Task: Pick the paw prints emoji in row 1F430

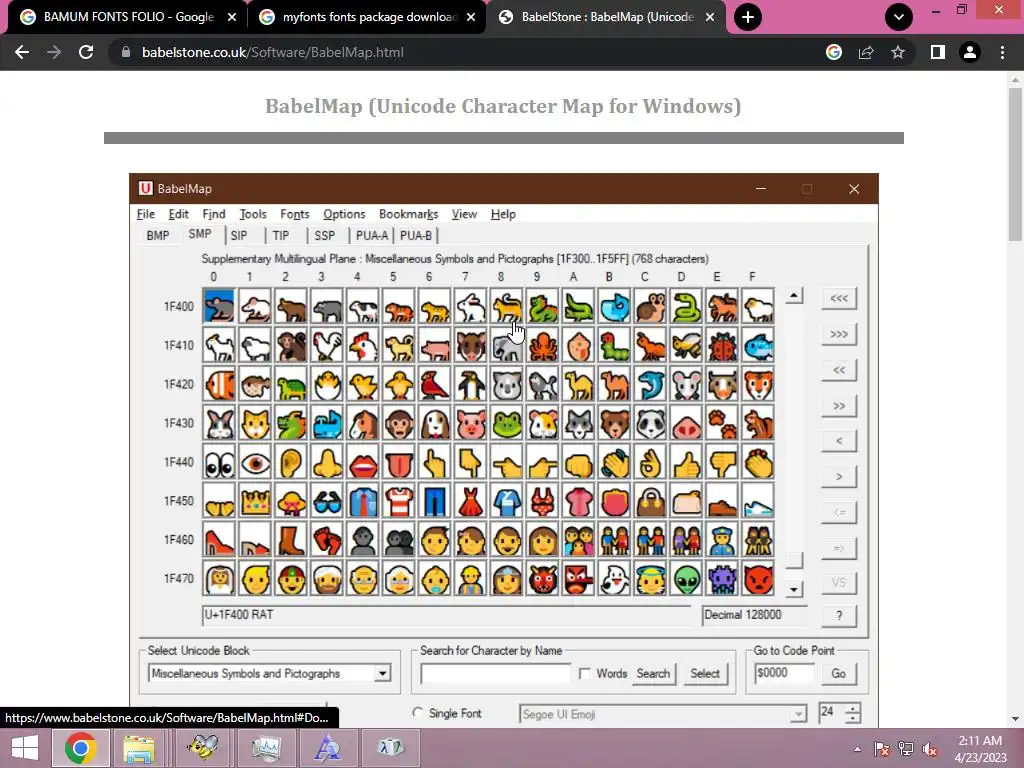Action: point(722,423)
